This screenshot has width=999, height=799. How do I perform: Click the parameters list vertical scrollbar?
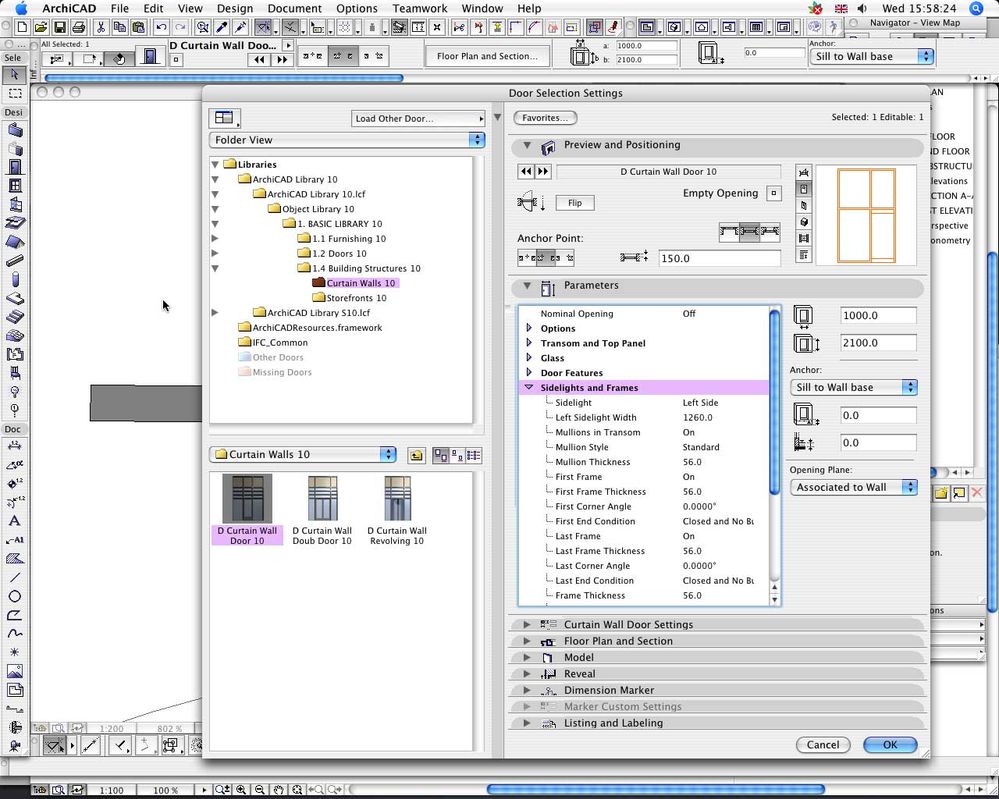(774, 400)
